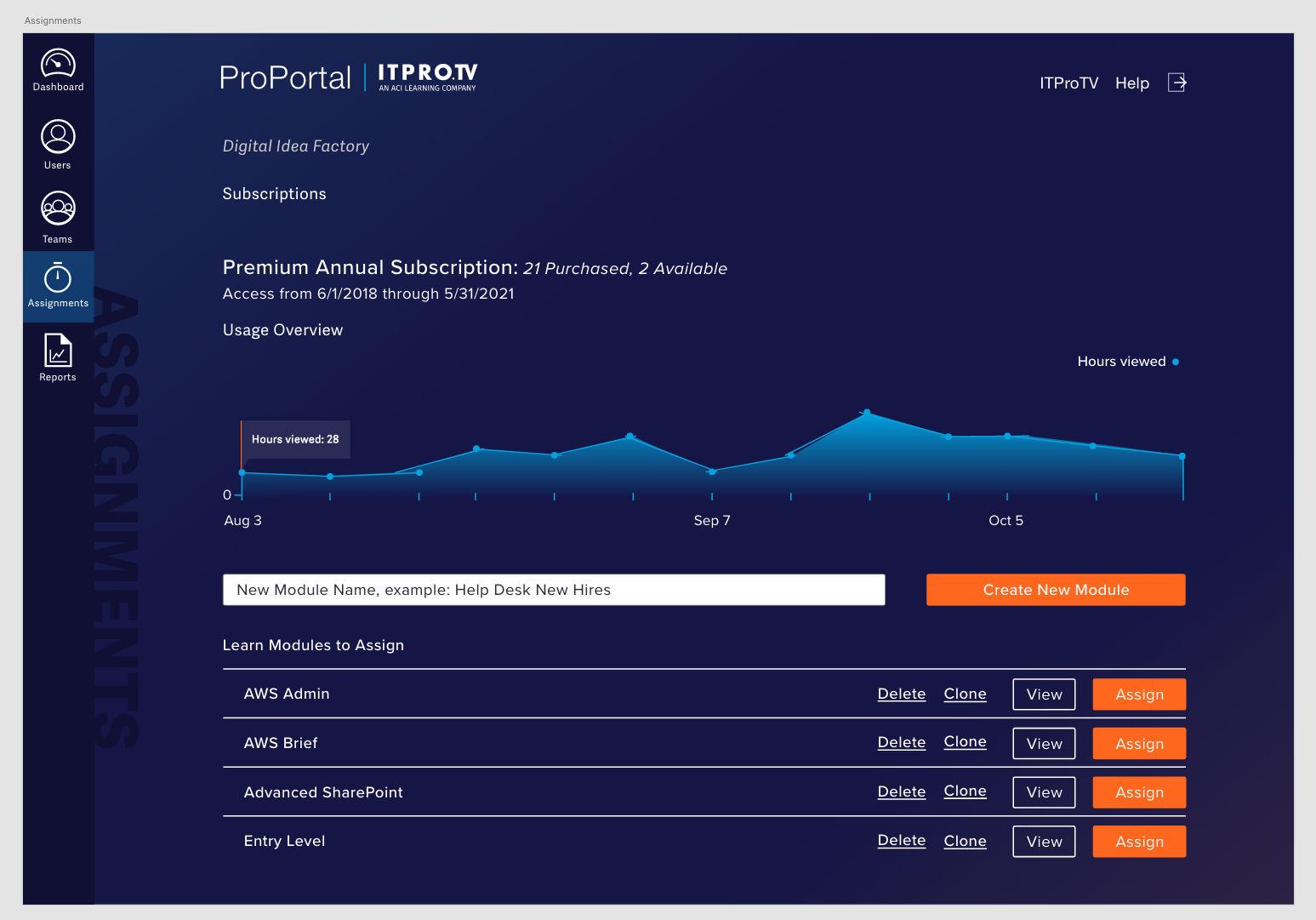Click the Hours viewed: 28 tooltip
The width and height of the screenshot is (1316, 920).
pos(295,439)
